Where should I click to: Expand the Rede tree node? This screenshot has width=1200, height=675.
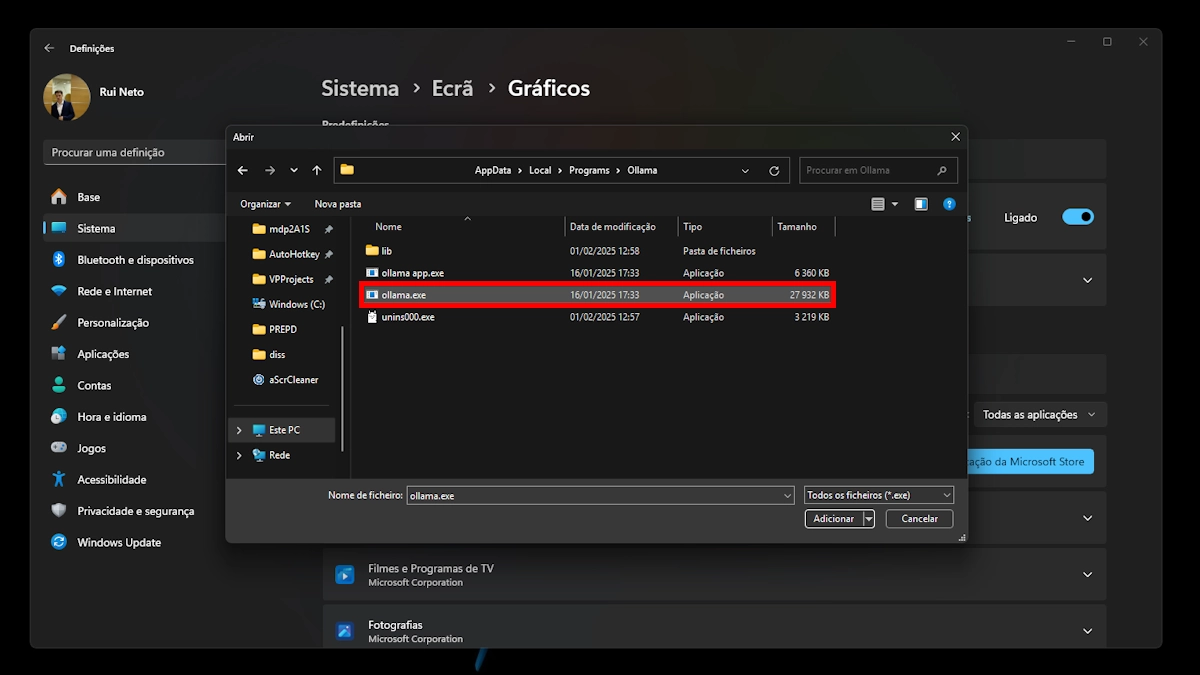coord(239,455)
